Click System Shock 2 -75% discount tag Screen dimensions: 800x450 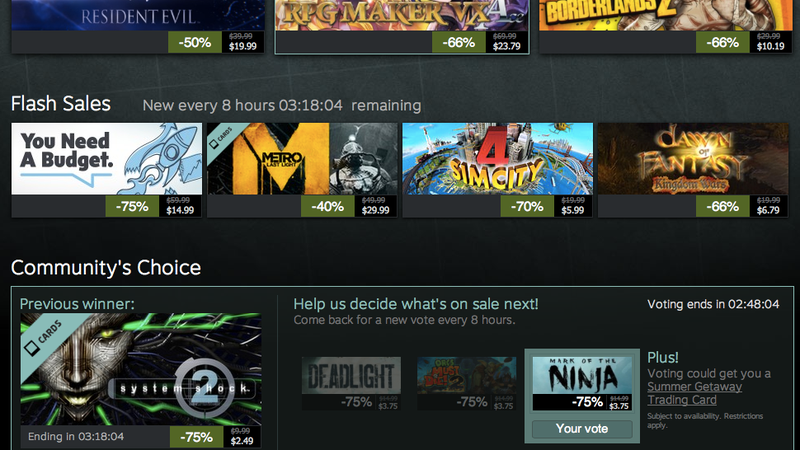196,437
